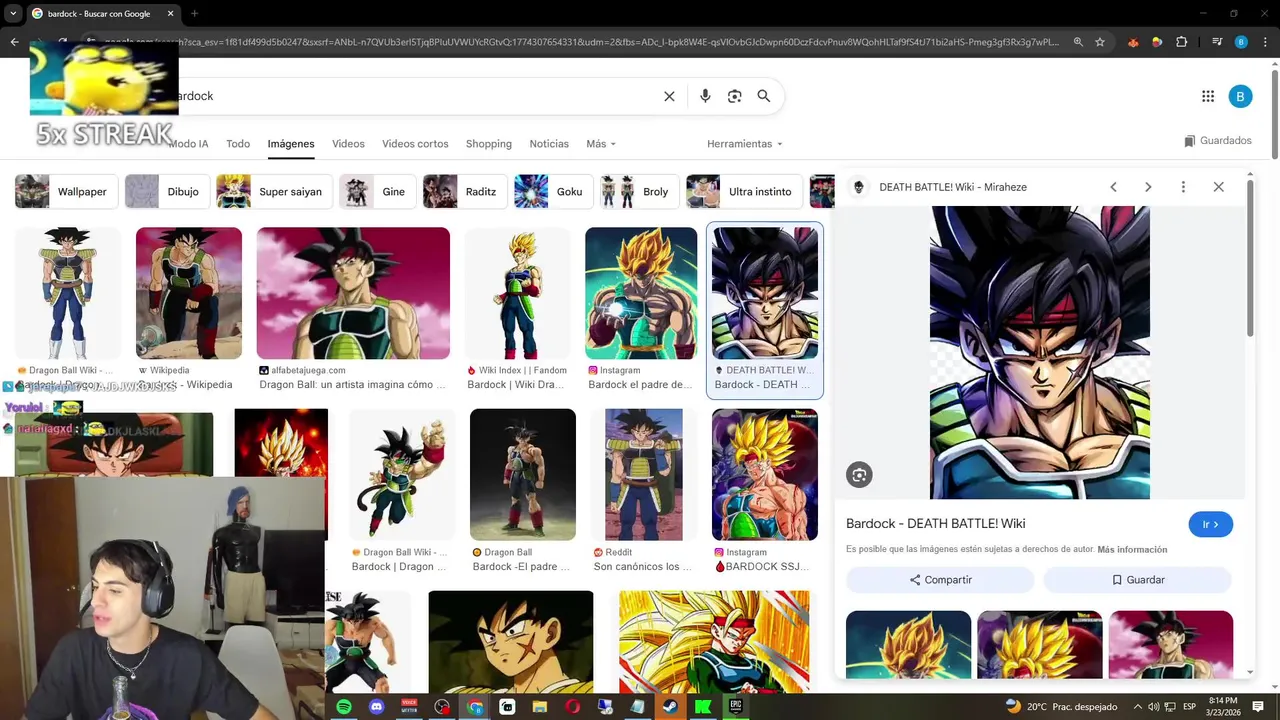Open Instagram 'Bardock el padre de' result
Image resolution: width=1280 pixels, height=720 pixels.
(641, 293)
